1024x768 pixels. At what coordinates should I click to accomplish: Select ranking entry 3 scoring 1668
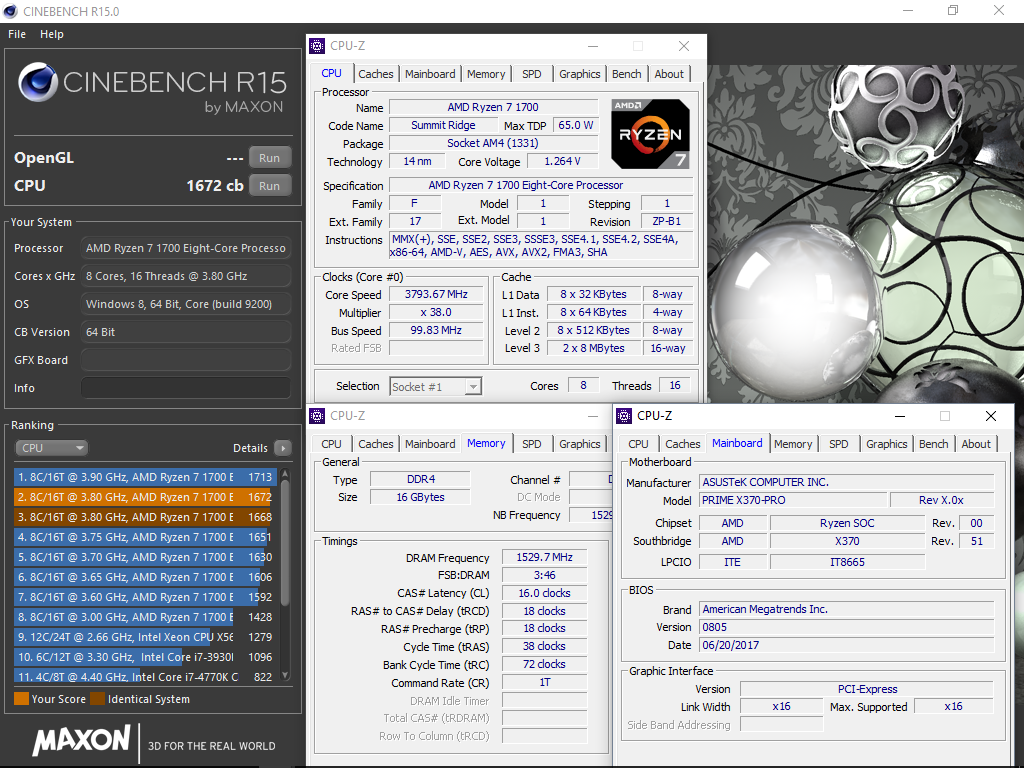tap(145, 517)
